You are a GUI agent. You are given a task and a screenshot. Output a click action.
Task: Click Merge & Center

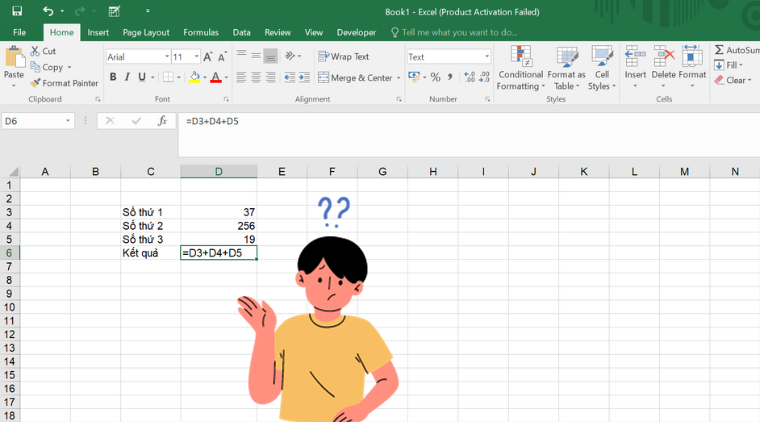coord(355,78)
